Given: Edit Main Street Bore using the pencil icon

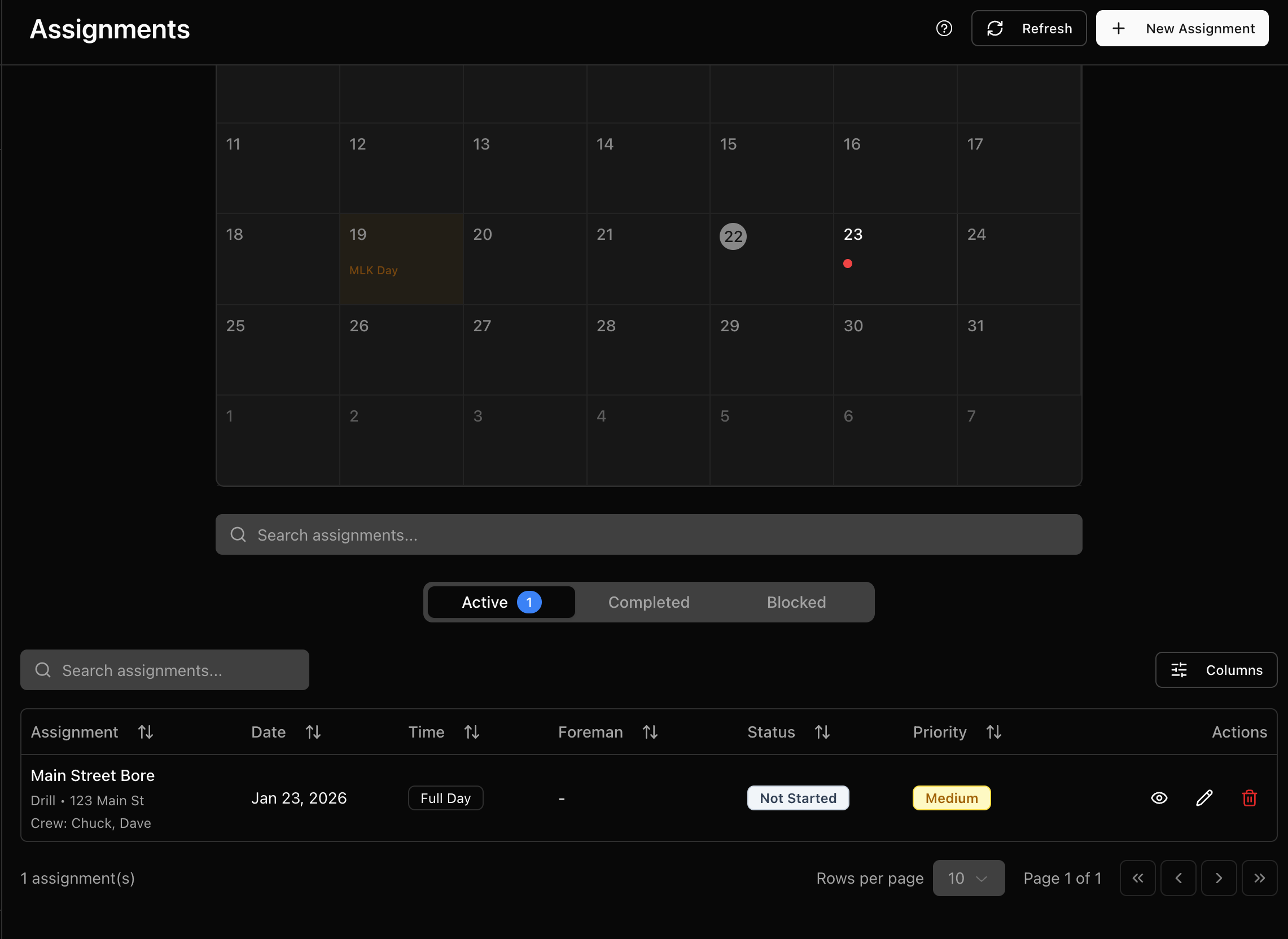Looking at the screenshot, I should pyautogui.click(x=1204, y=798).
